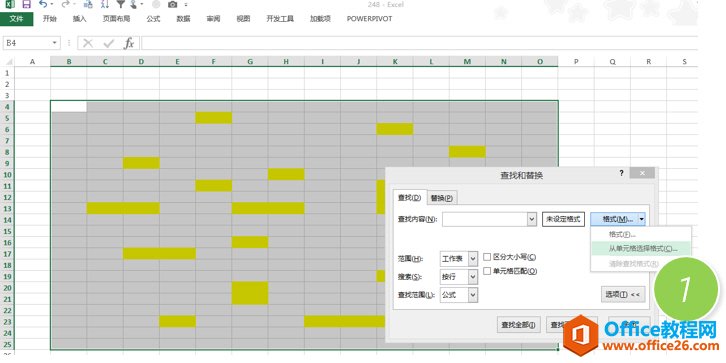Click yellow cell M8
The width and height of the screenshot is (726, 363).
[x=467, y=152]
